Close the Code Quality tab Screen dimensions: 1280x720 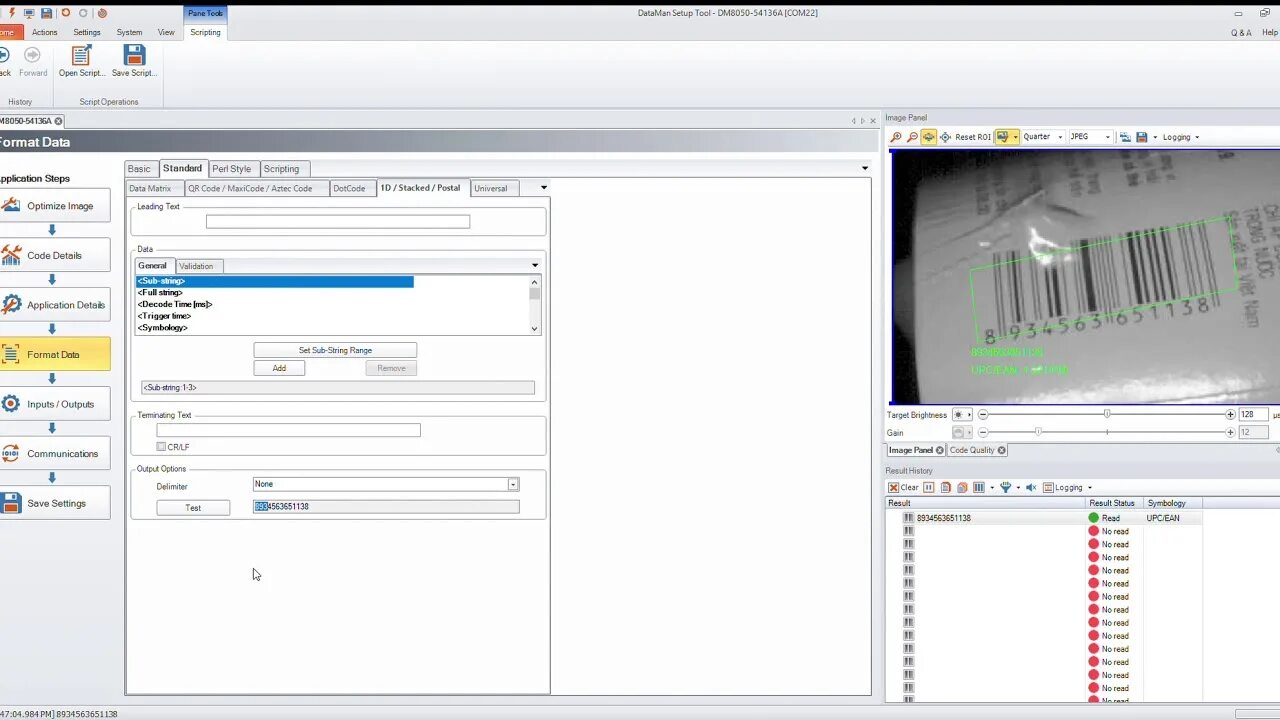tap(1001, 450)
